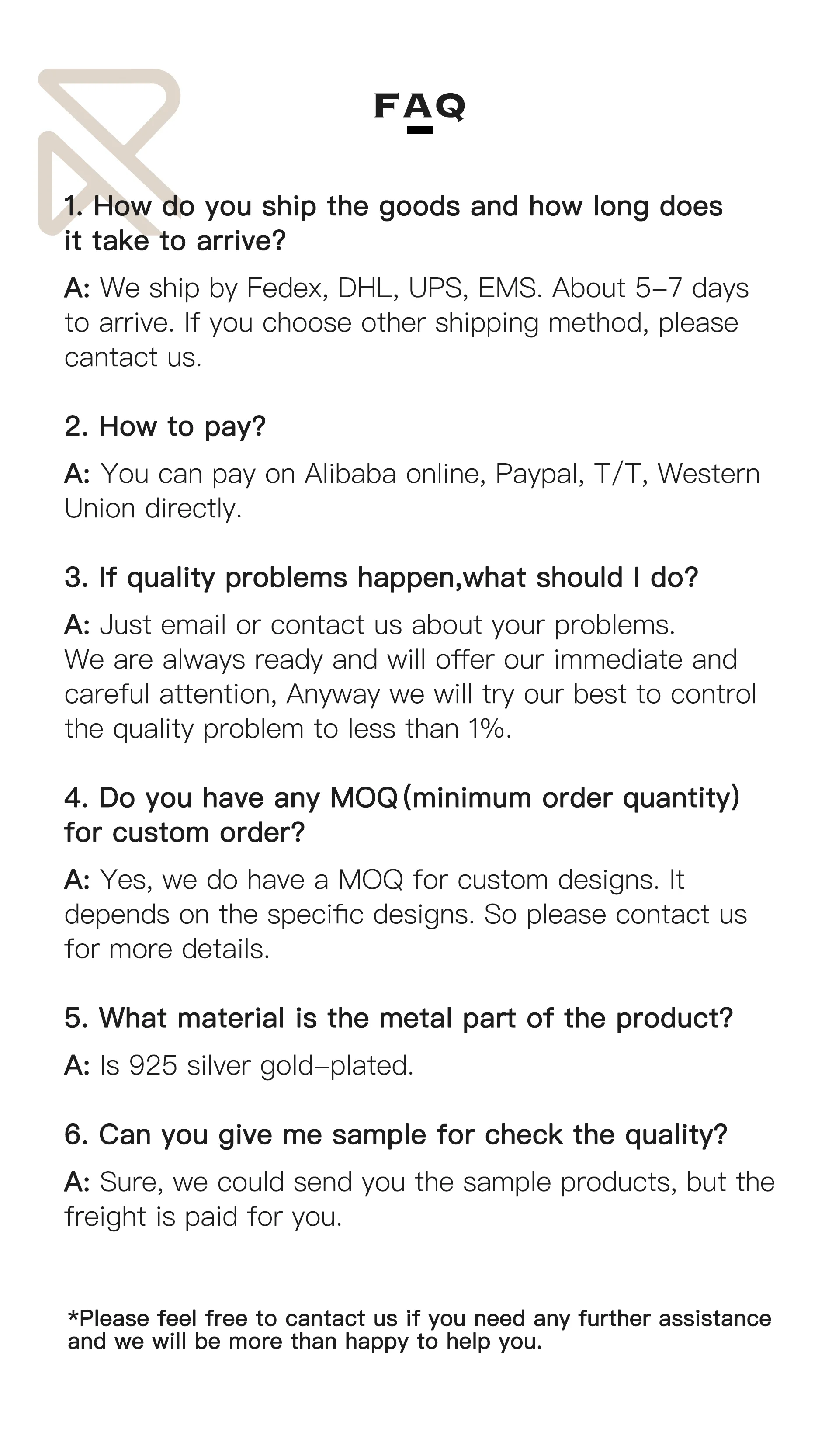Click the answer about sample products and freight
The image size is (839, 1456).
[x=419, y=1199]
